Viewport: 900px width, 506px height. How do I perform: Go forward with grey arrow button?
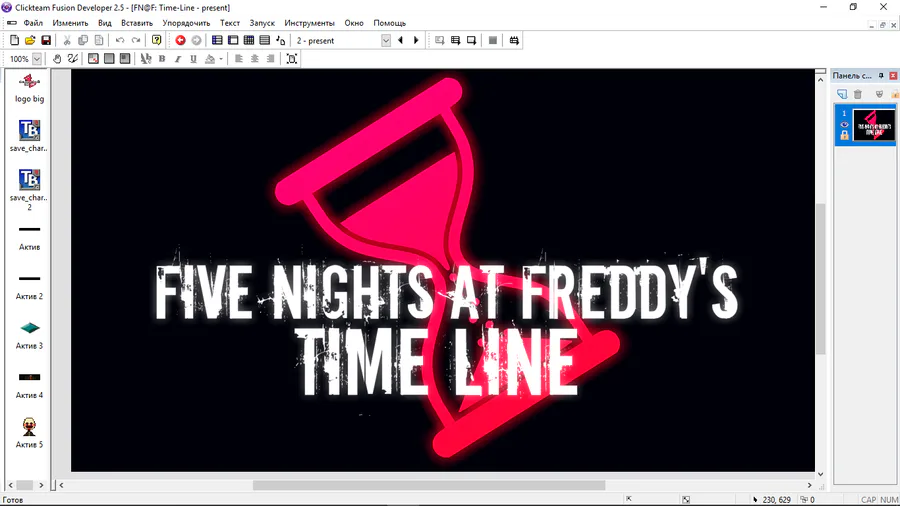(x=196, y=40)
